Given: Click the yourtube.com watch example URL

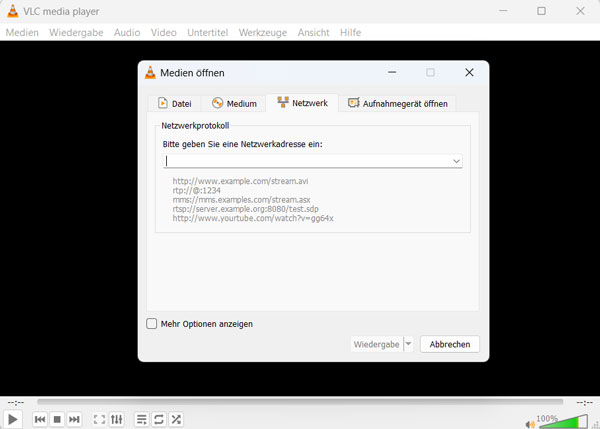Looking at the screenshot, I should coord(253,218).
